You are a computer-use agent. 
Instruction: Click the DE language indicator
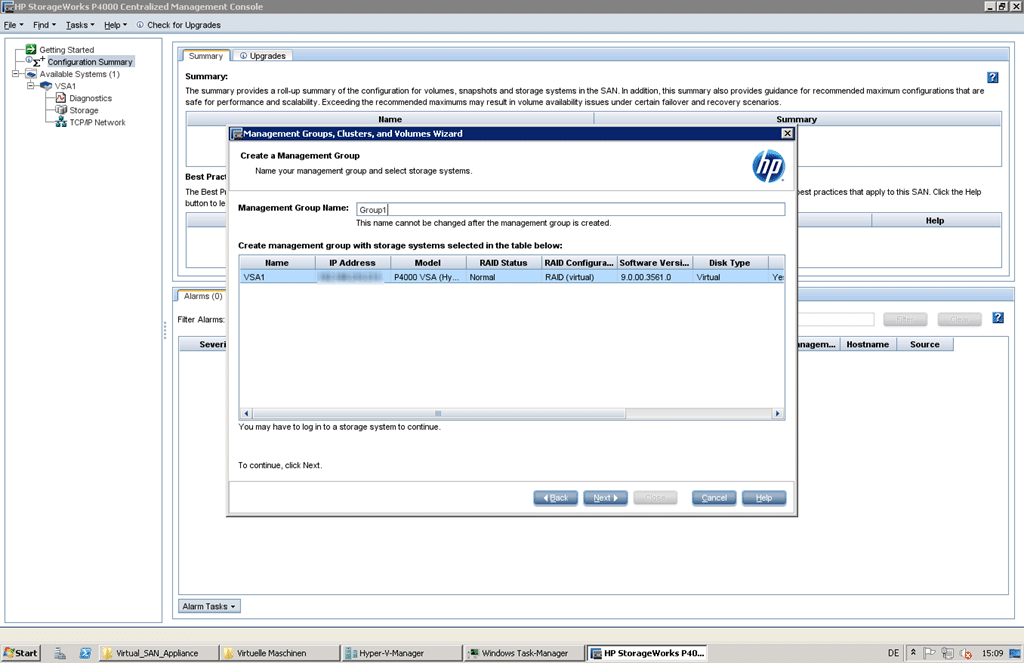point(893,653)
